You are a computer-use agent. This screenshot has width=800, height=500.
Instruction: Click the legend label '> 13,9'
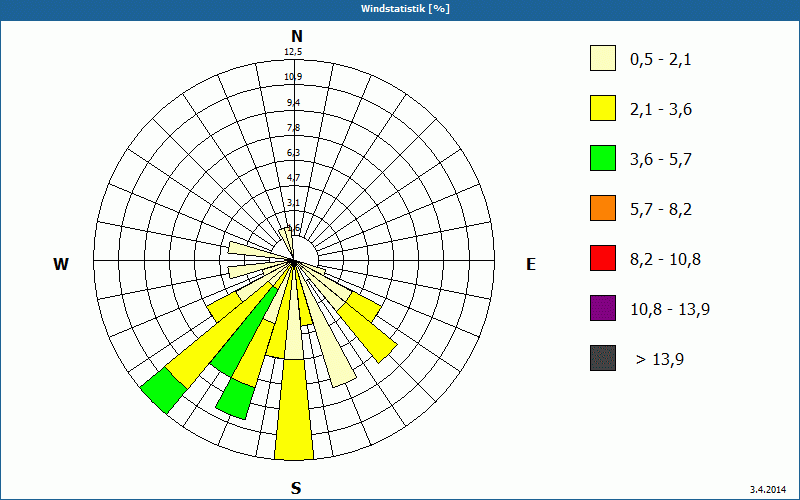point(660,360)
